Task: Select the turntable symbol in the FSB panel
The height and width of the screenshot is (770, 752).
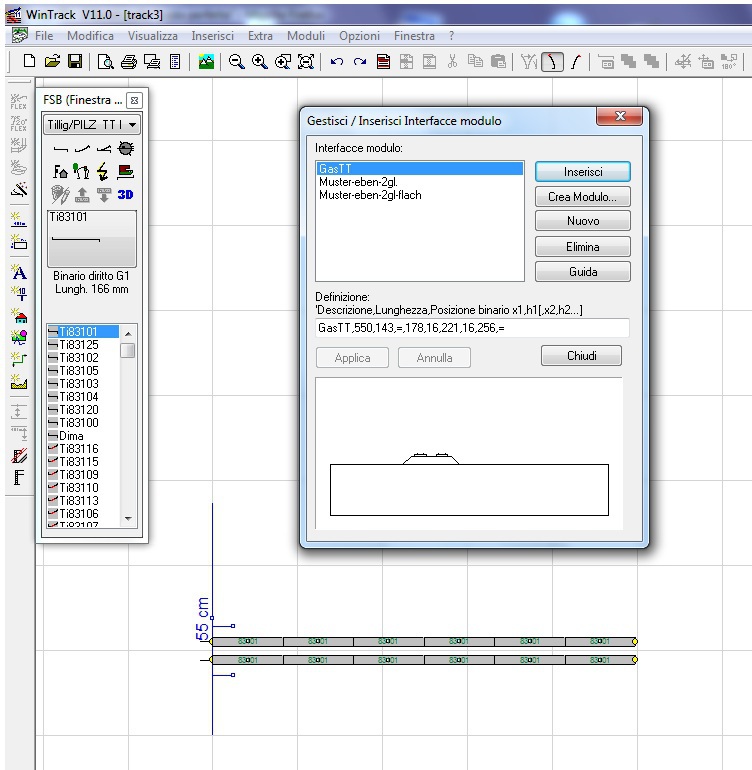Action: point(126,148)
